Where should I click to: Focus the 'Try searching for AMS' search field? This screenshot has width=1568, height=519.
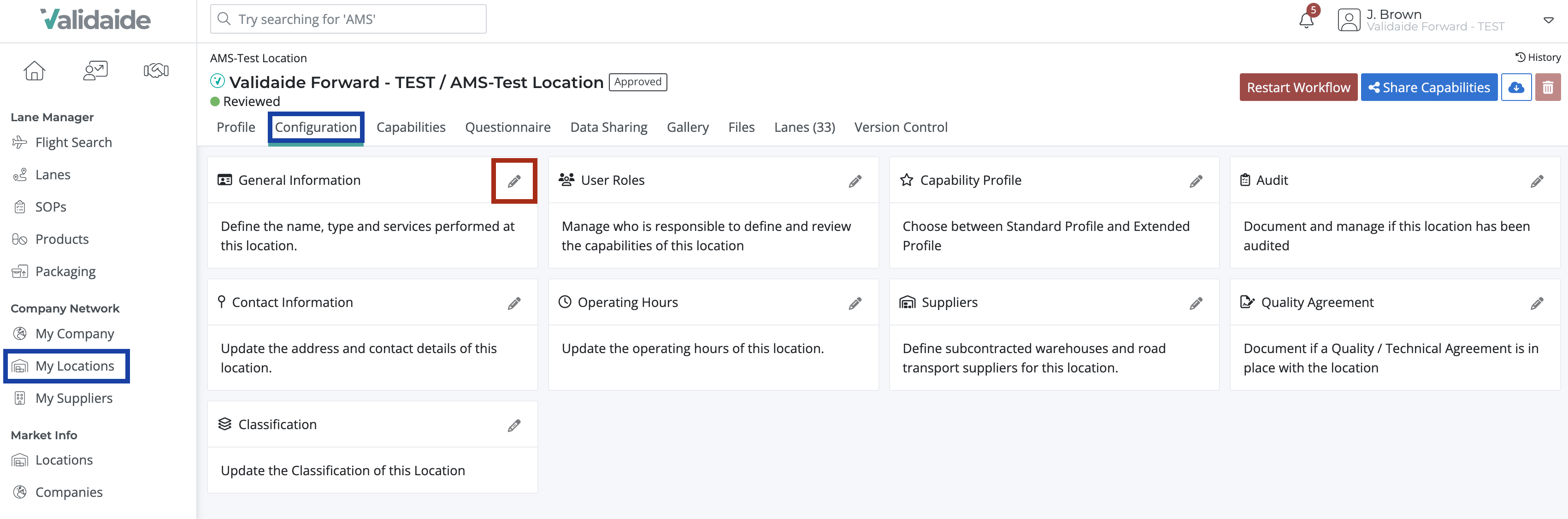tap(348, 19)
